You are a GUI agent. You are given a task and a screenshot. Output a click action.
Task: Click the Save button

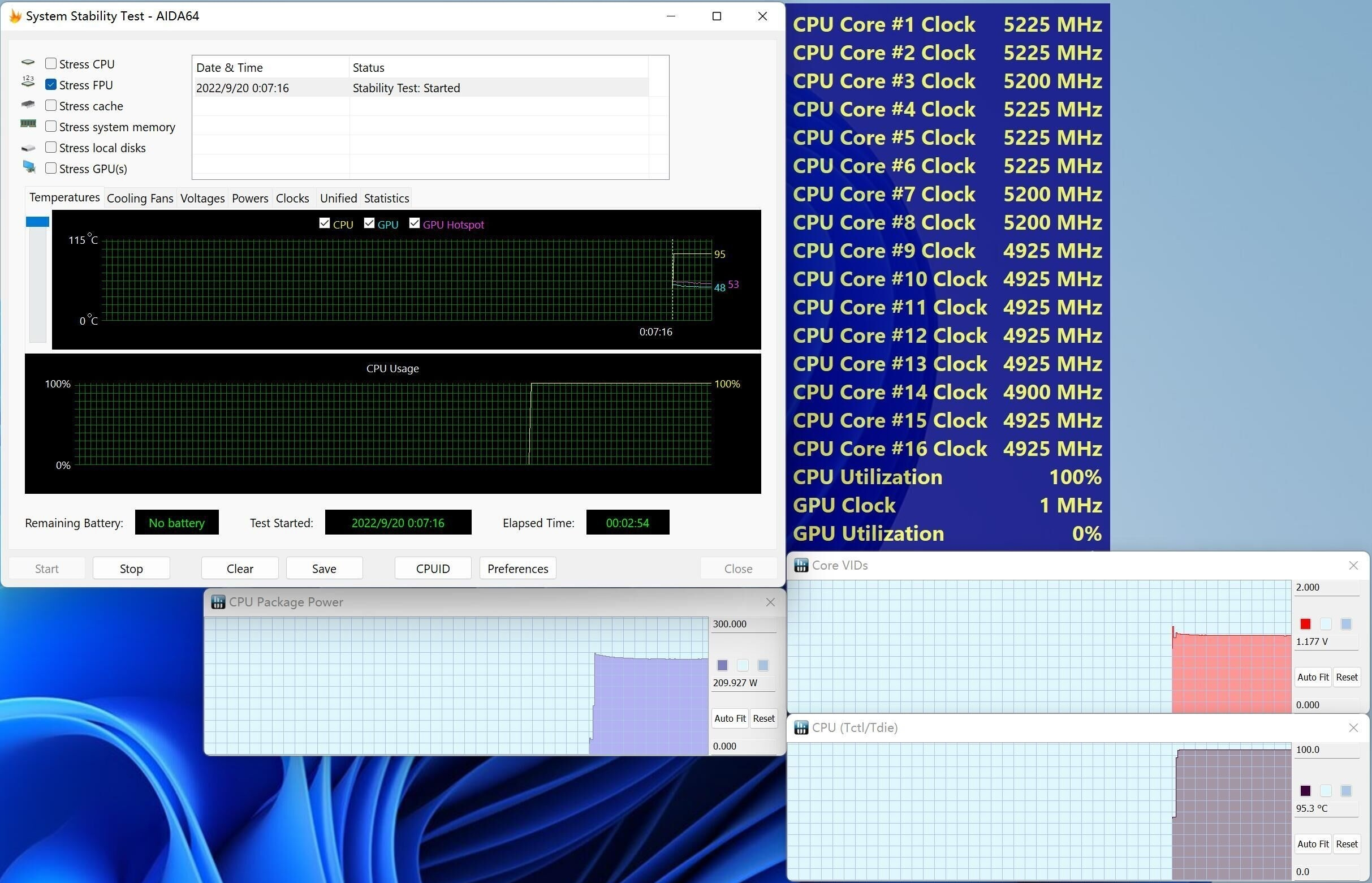coord(325,568)
